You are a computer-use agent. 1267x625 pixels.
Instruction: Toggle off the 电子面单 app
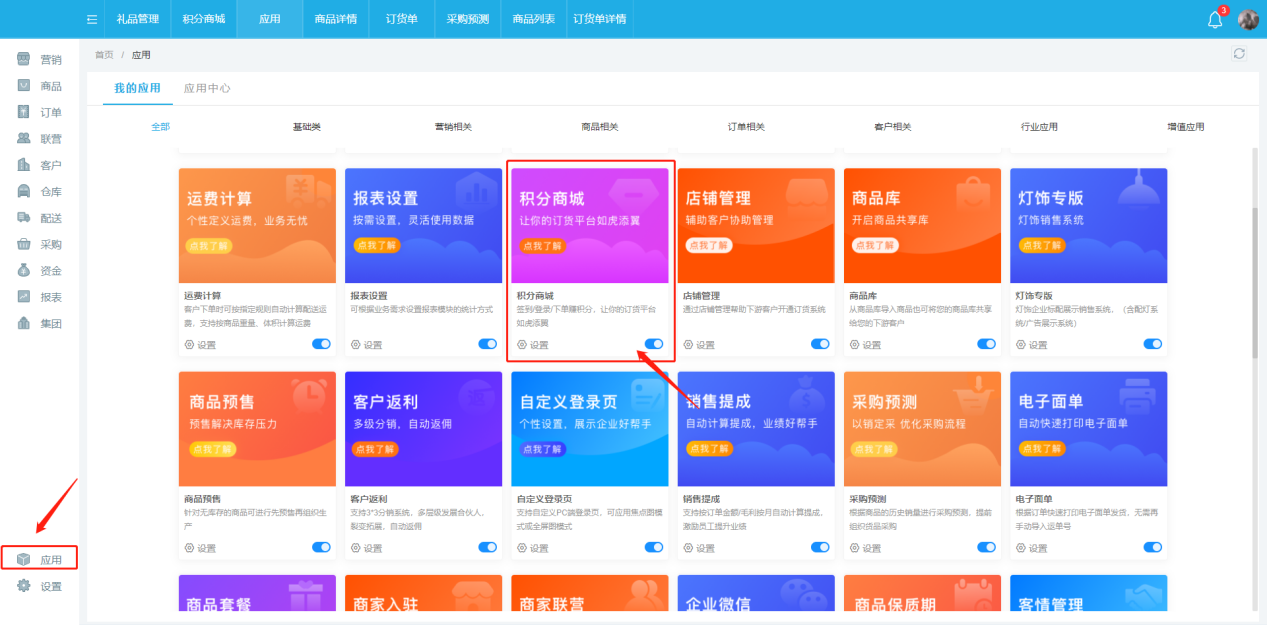click(x=1152, y=547)
